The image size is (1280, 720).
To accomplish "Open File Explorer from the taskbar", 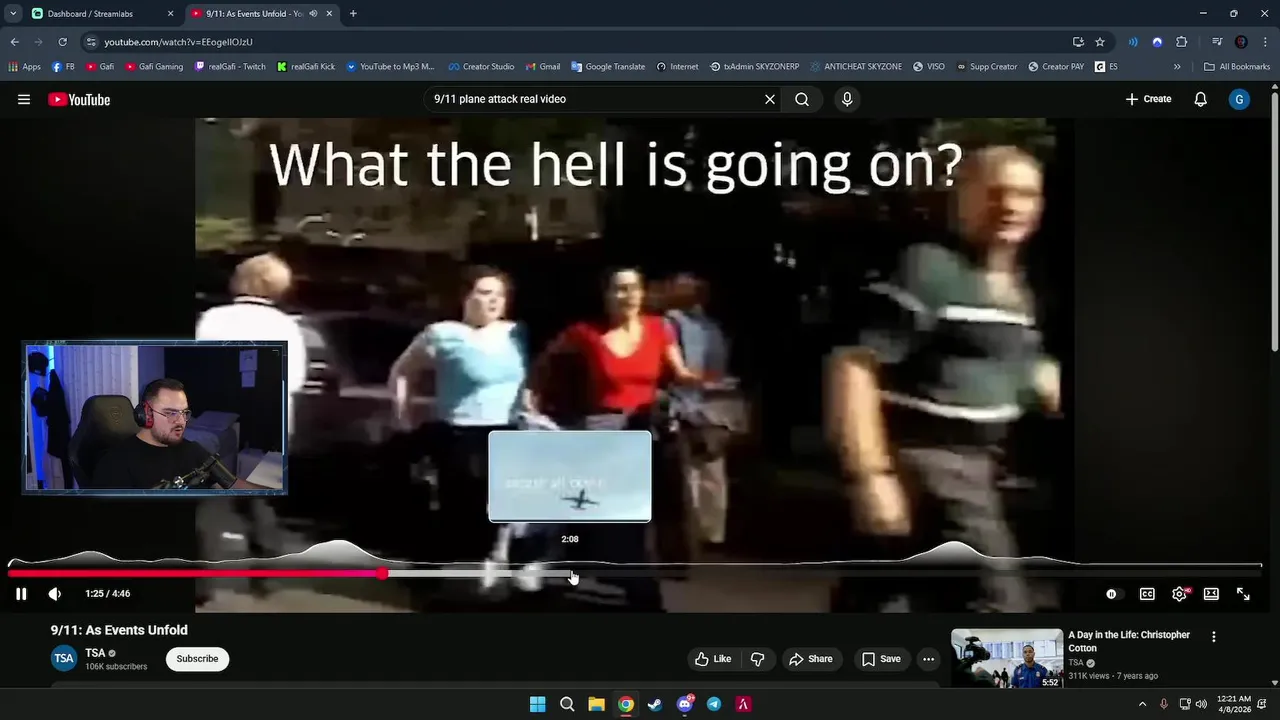I will pos(596,704).
